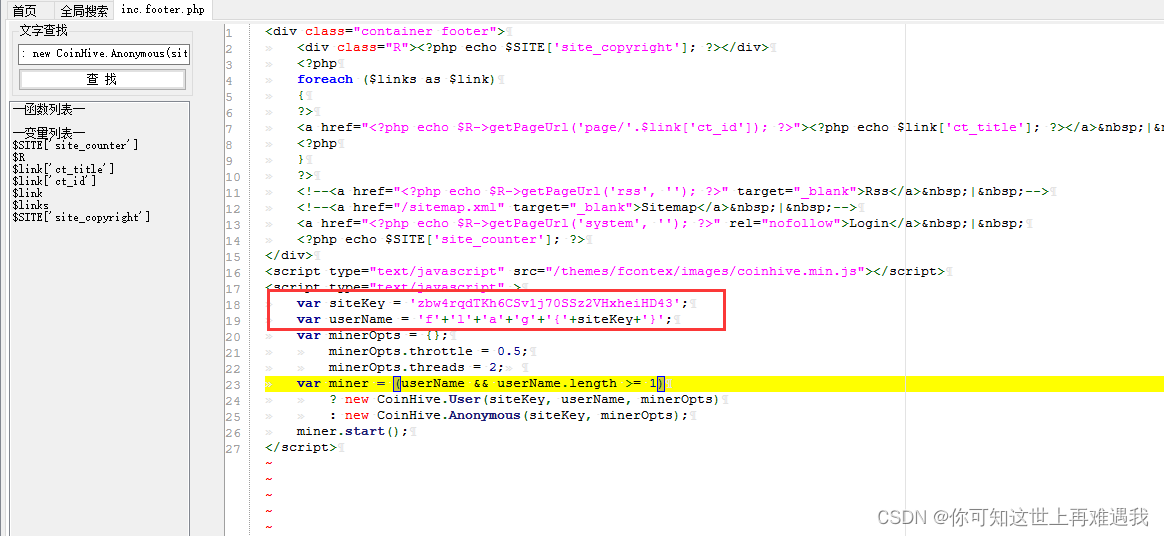Open the 全局搜索 tab
Screen dimensions: 1164x536
point(84,10)
